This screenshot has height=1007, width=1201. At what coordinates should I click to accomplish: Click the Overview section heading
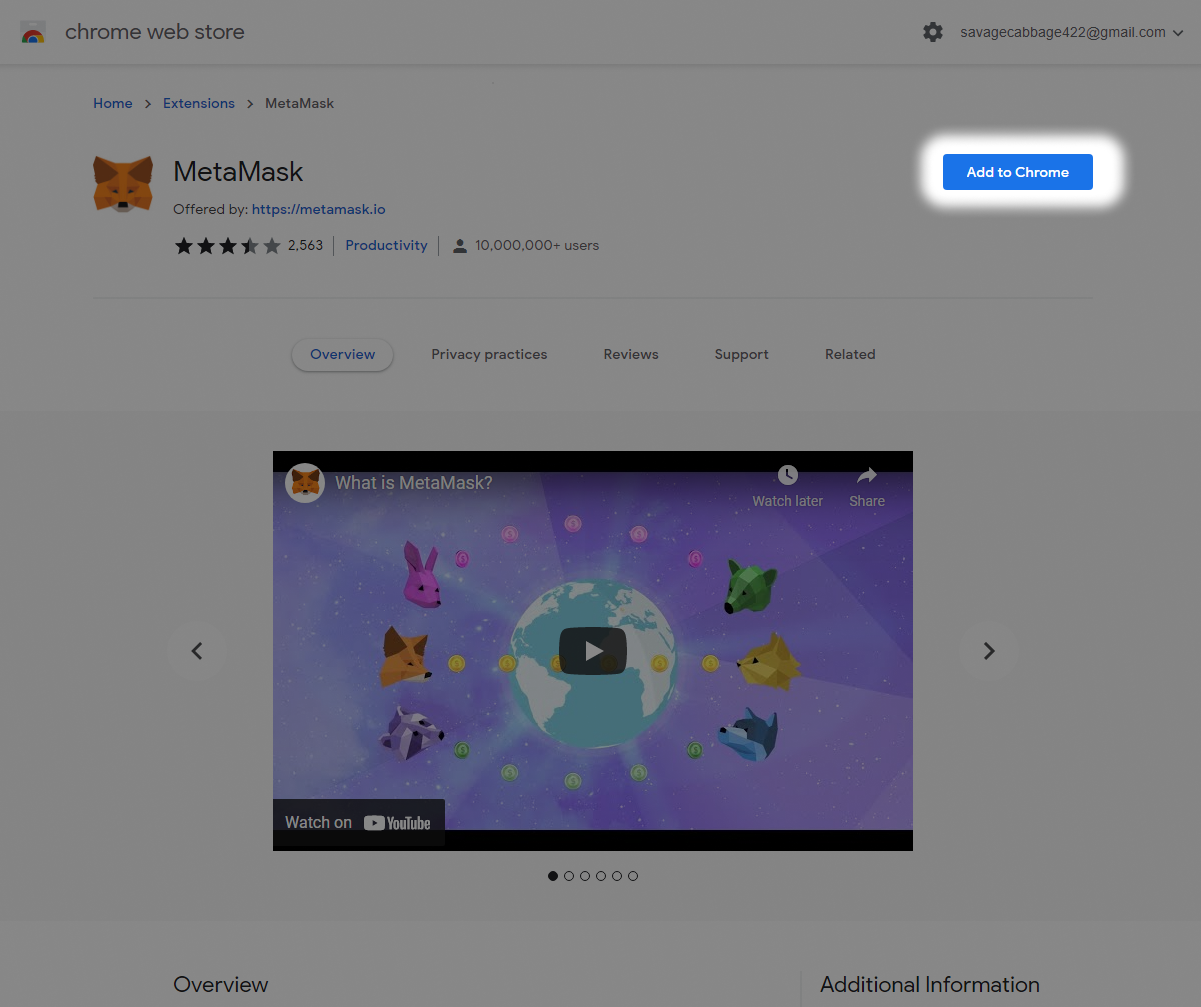[221, 985]
